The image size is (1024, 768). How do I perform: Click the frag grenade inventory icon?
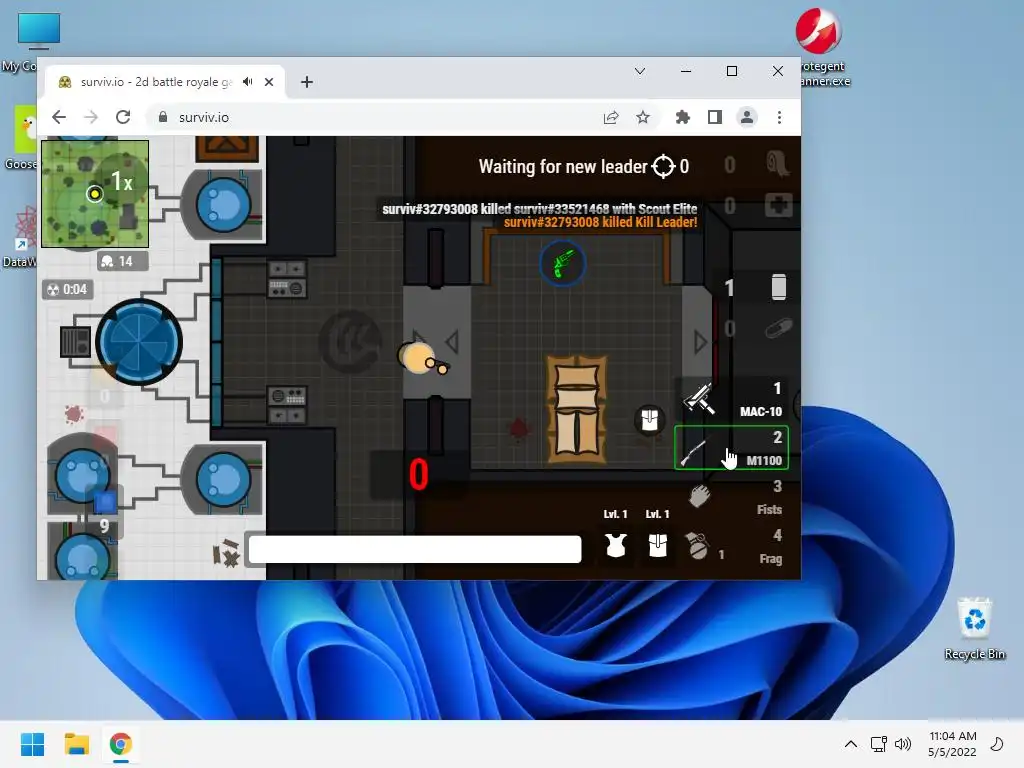pos(697,545)
